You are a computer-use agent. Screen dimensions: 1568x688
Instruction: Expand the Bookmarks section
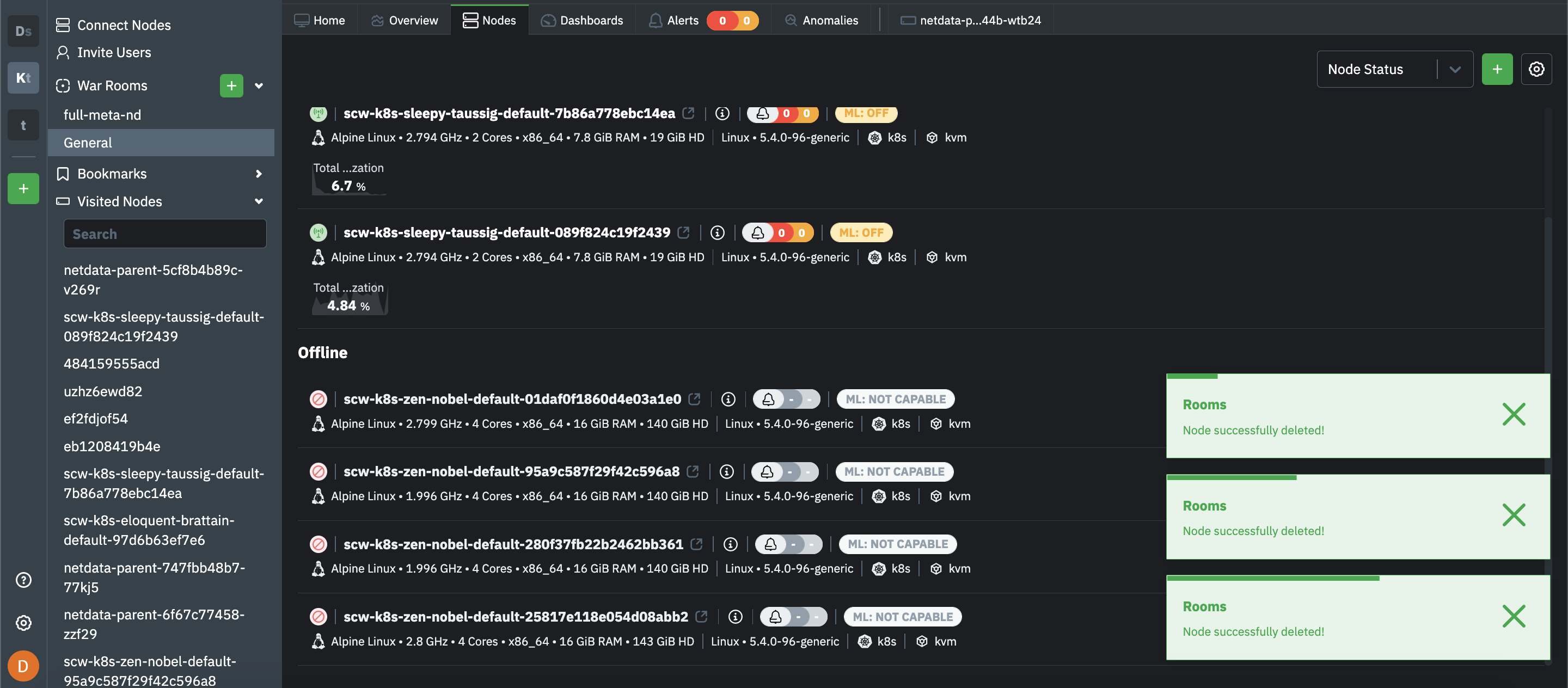[259, 174]
